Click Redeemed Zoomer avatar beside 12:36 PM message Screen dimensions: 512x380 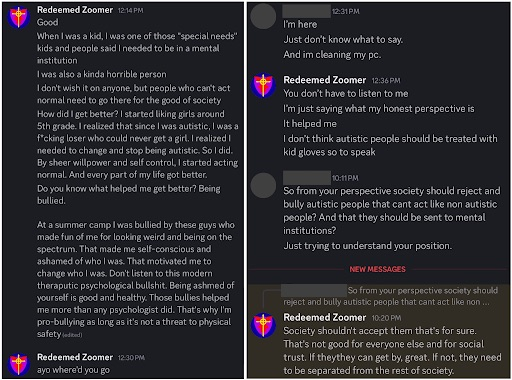pyautogui.click(x=263, y=85)
